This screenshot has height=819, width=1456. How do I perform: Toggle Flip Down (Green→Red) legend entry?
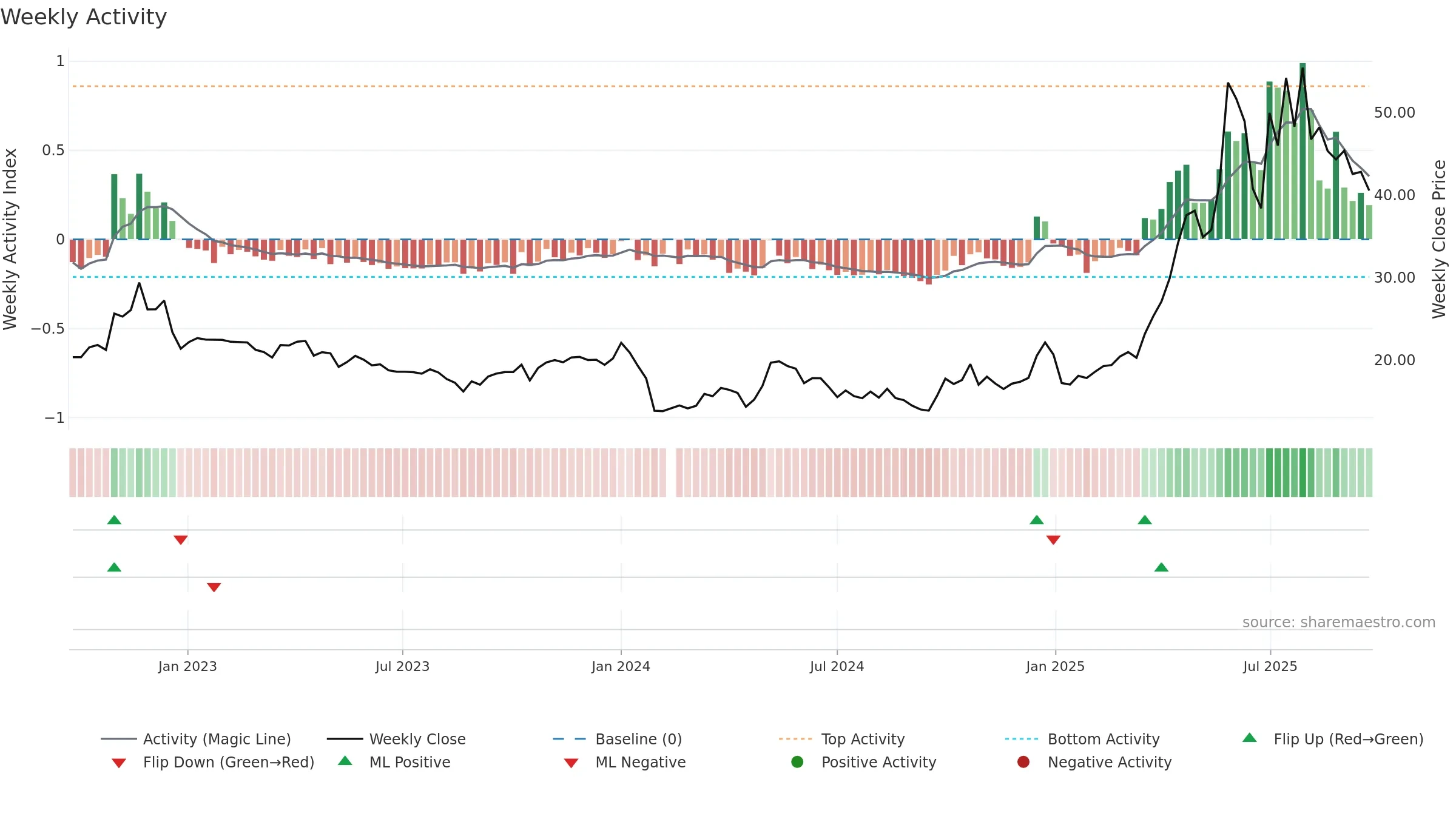212,762
